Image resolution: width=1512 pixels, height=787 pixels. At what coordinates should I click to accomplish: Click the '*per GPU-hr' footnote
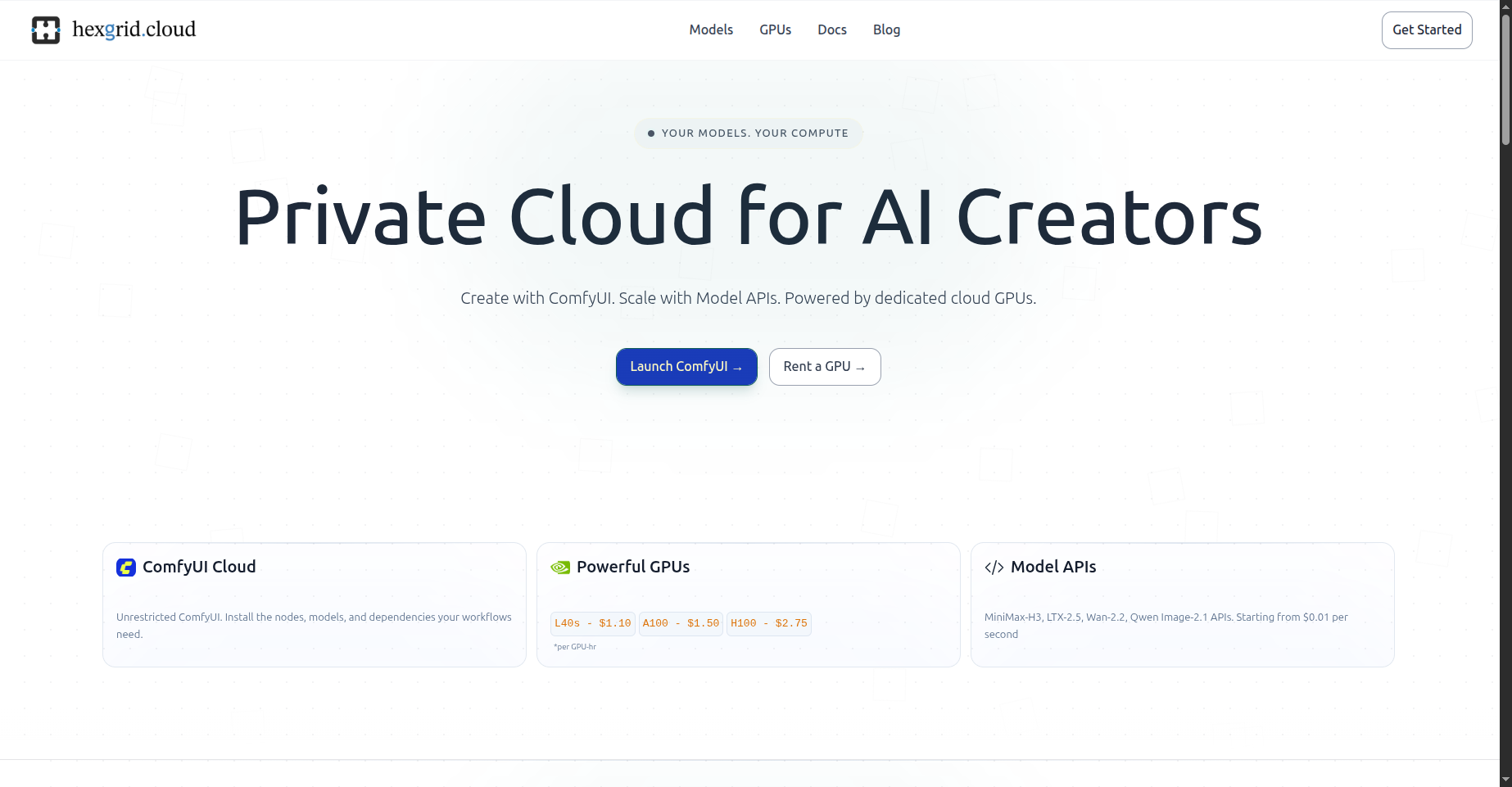tap(575, 647)
